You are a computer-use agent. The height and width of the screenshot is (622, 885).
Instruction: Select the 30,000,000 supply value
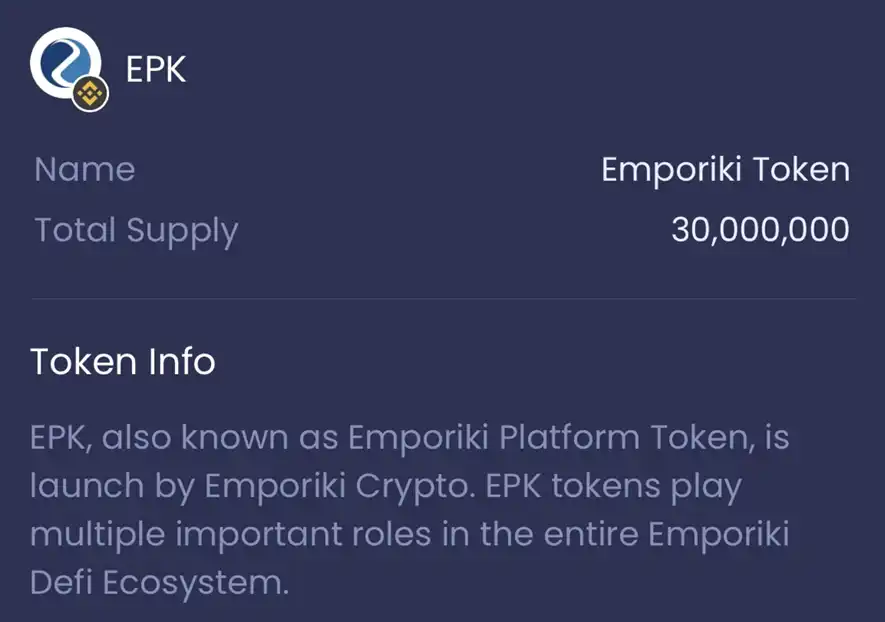[760, 230]
